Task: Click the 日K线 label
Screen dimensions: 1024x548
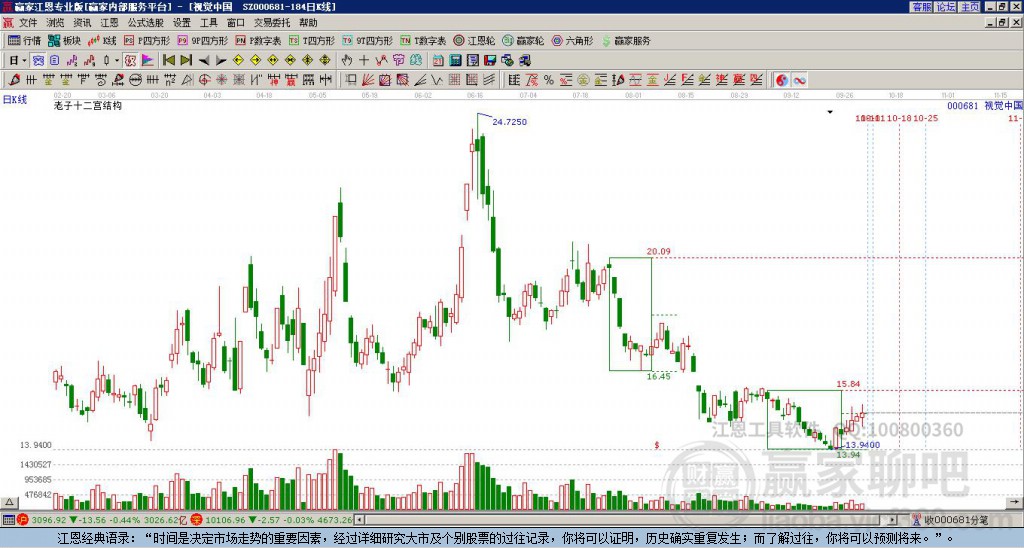Action: point(15,100)
